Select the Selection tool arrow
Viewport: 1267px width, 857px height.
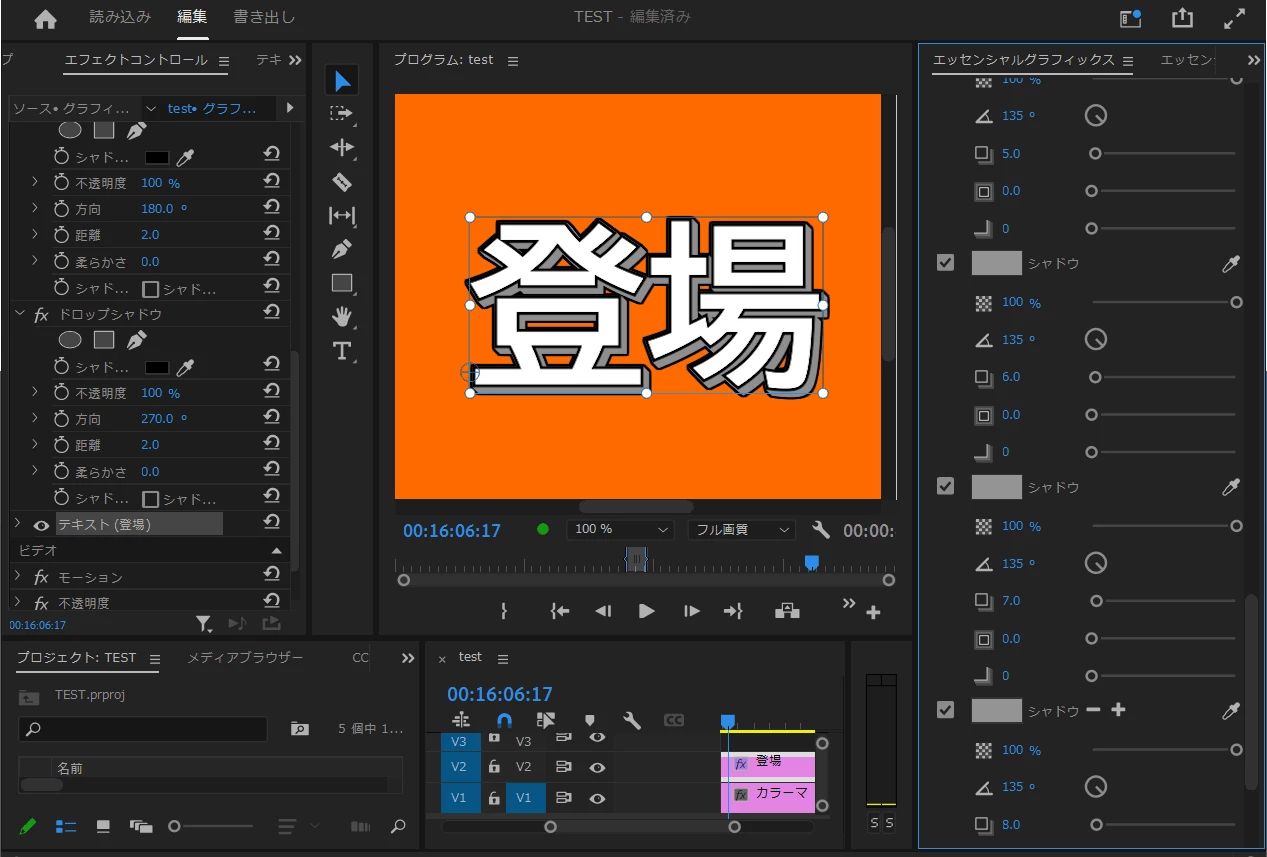342,81
